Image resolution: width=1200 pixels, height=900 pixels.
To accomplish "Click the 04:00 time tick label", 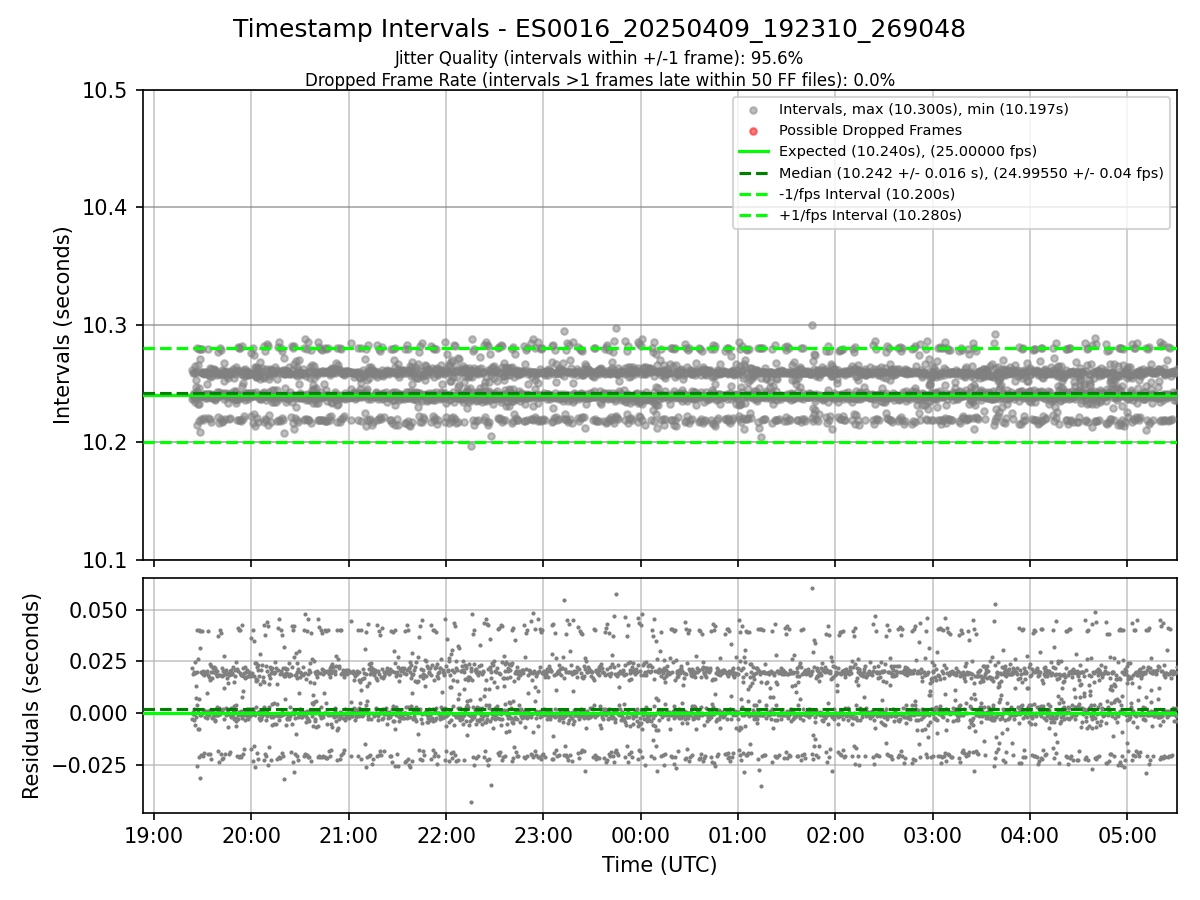I will coord(1030,835).
